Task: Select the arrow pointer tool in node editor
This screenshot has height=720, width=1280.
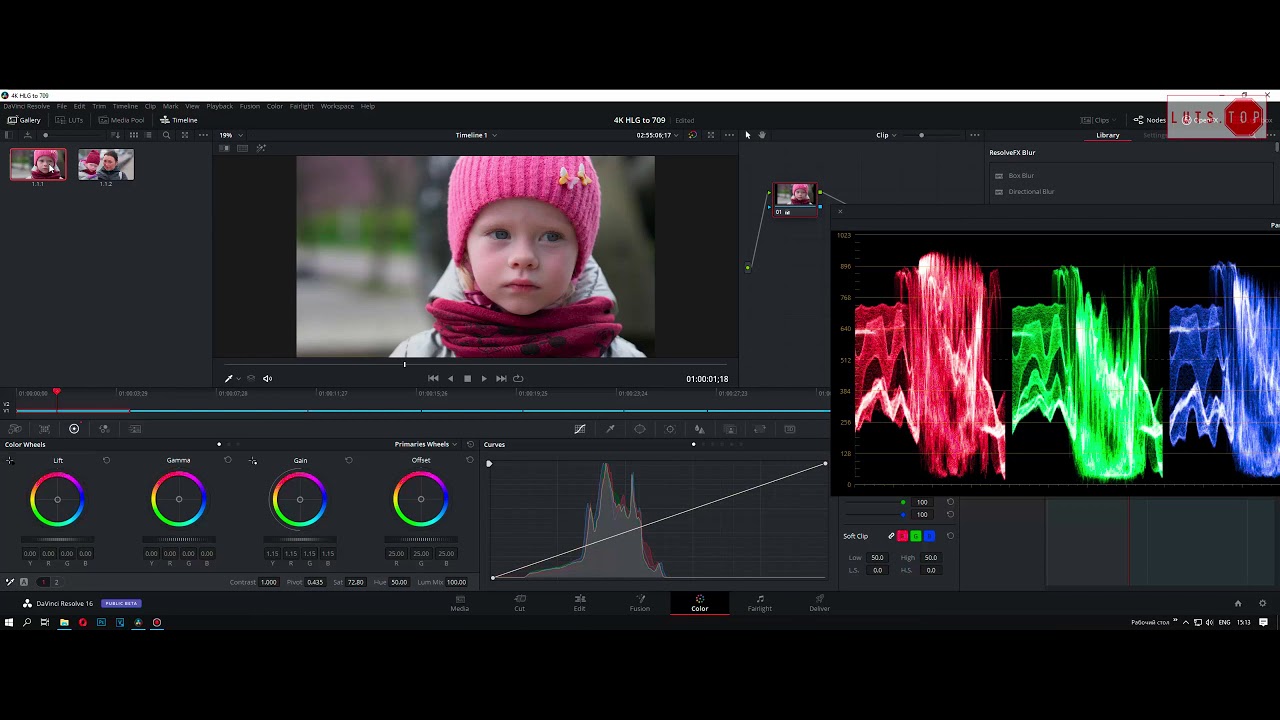Action: tap(747, 135)
